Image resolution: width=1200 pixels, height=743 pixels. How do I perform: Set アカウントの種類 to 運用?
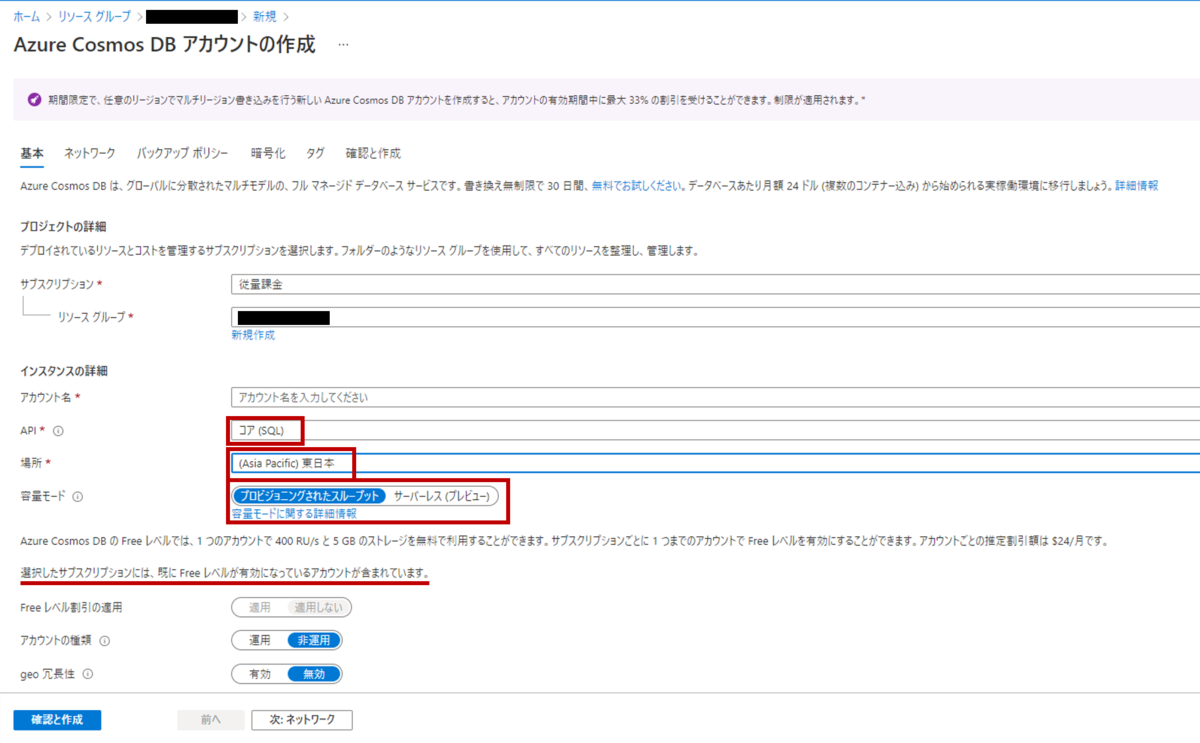pos(260,640)
